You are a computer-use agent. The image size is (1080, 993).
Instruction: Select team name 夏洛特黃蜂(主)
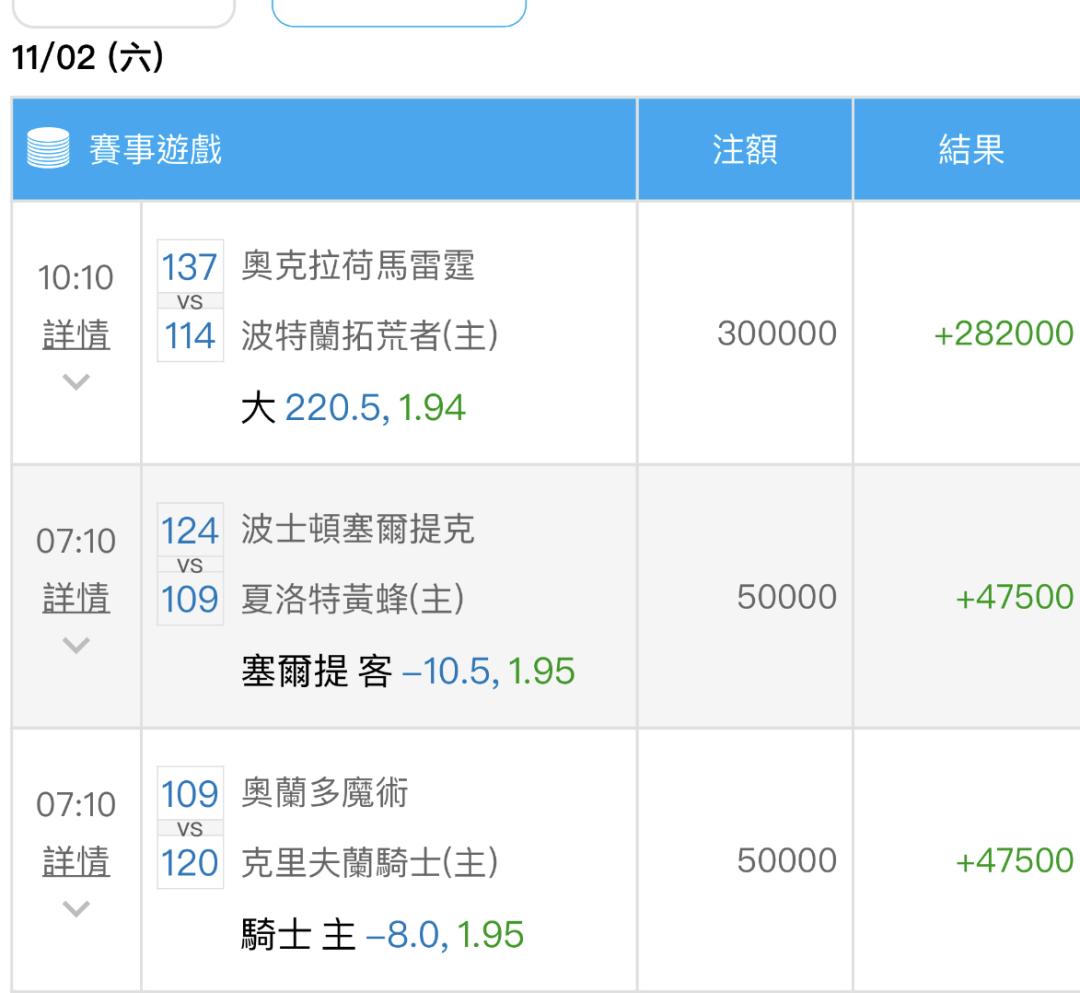(x=353, y=599)
